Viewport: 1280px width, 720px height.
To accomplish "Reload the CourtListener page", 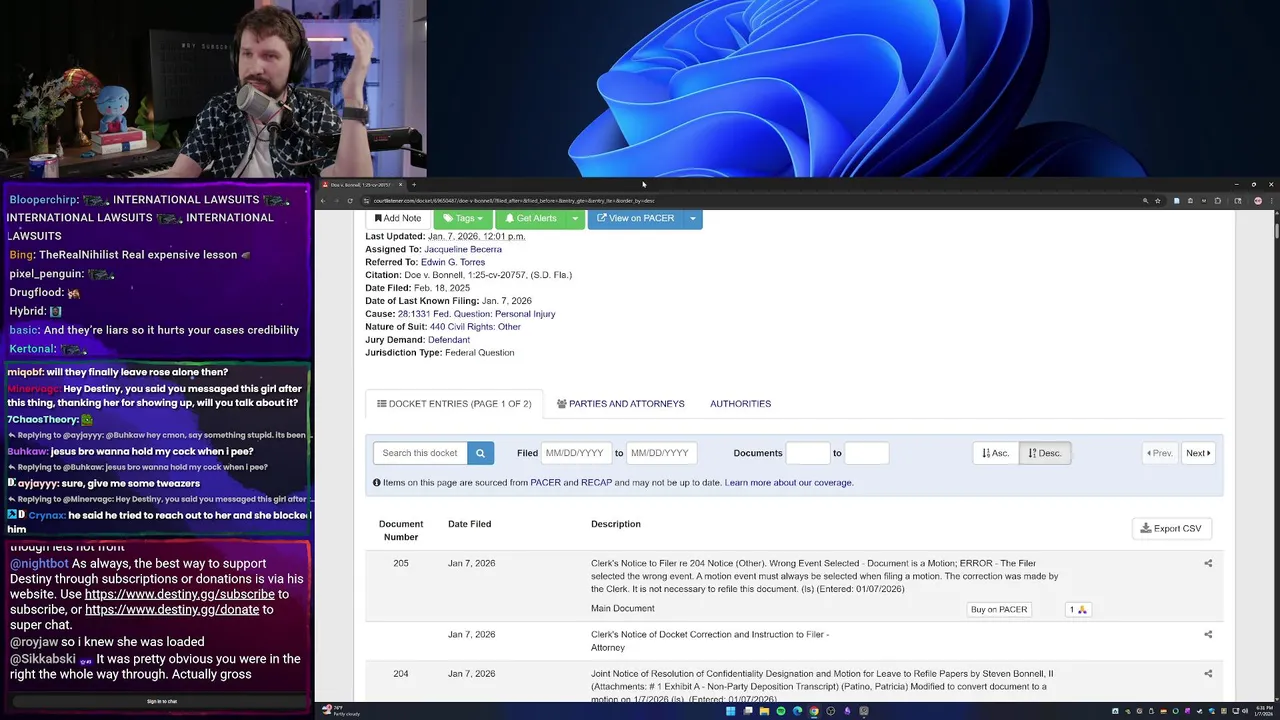I will (x=350, y=201).
